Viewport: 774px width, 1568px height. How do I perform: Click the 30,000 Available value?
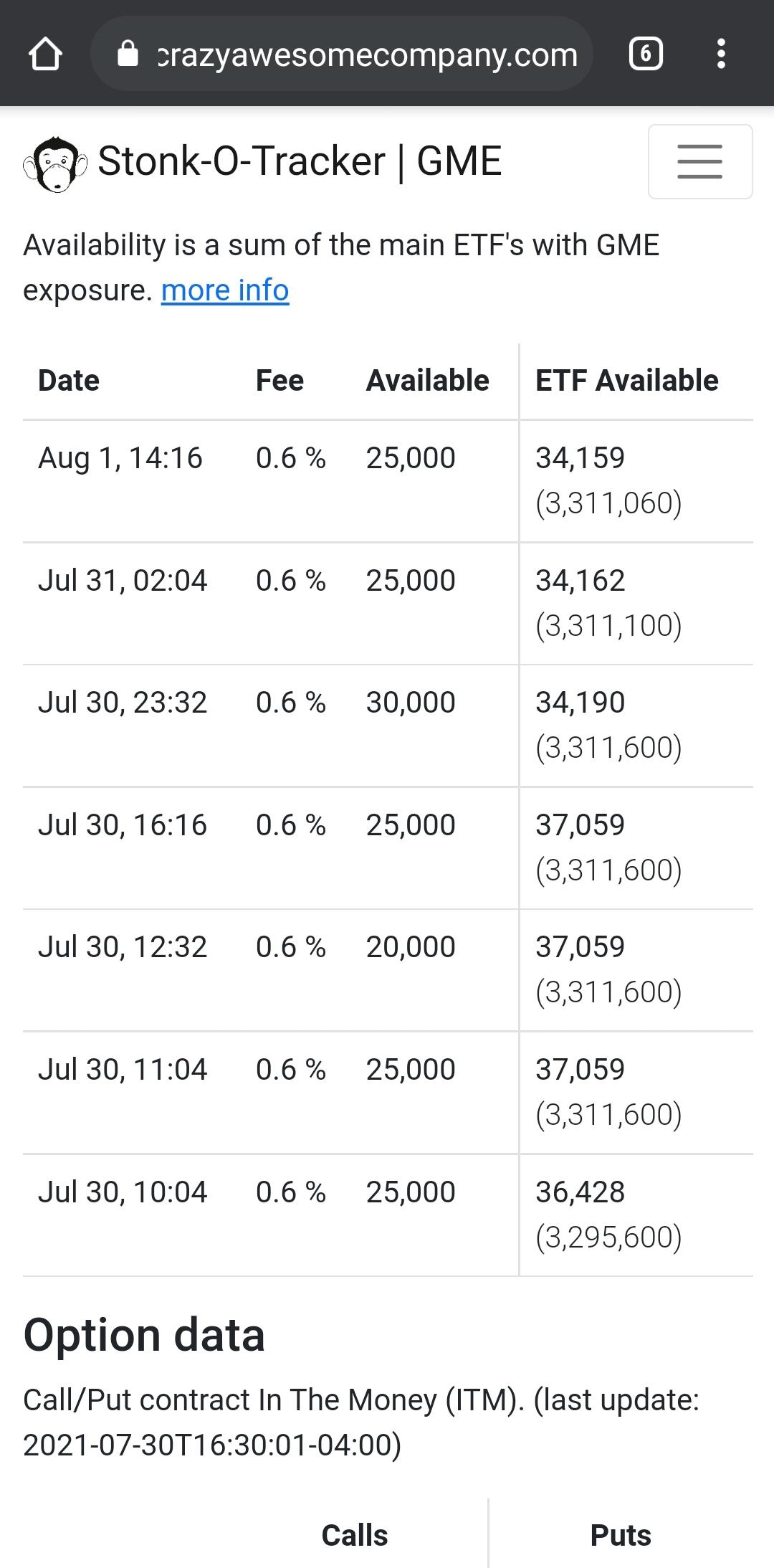[x=411, y=703]
